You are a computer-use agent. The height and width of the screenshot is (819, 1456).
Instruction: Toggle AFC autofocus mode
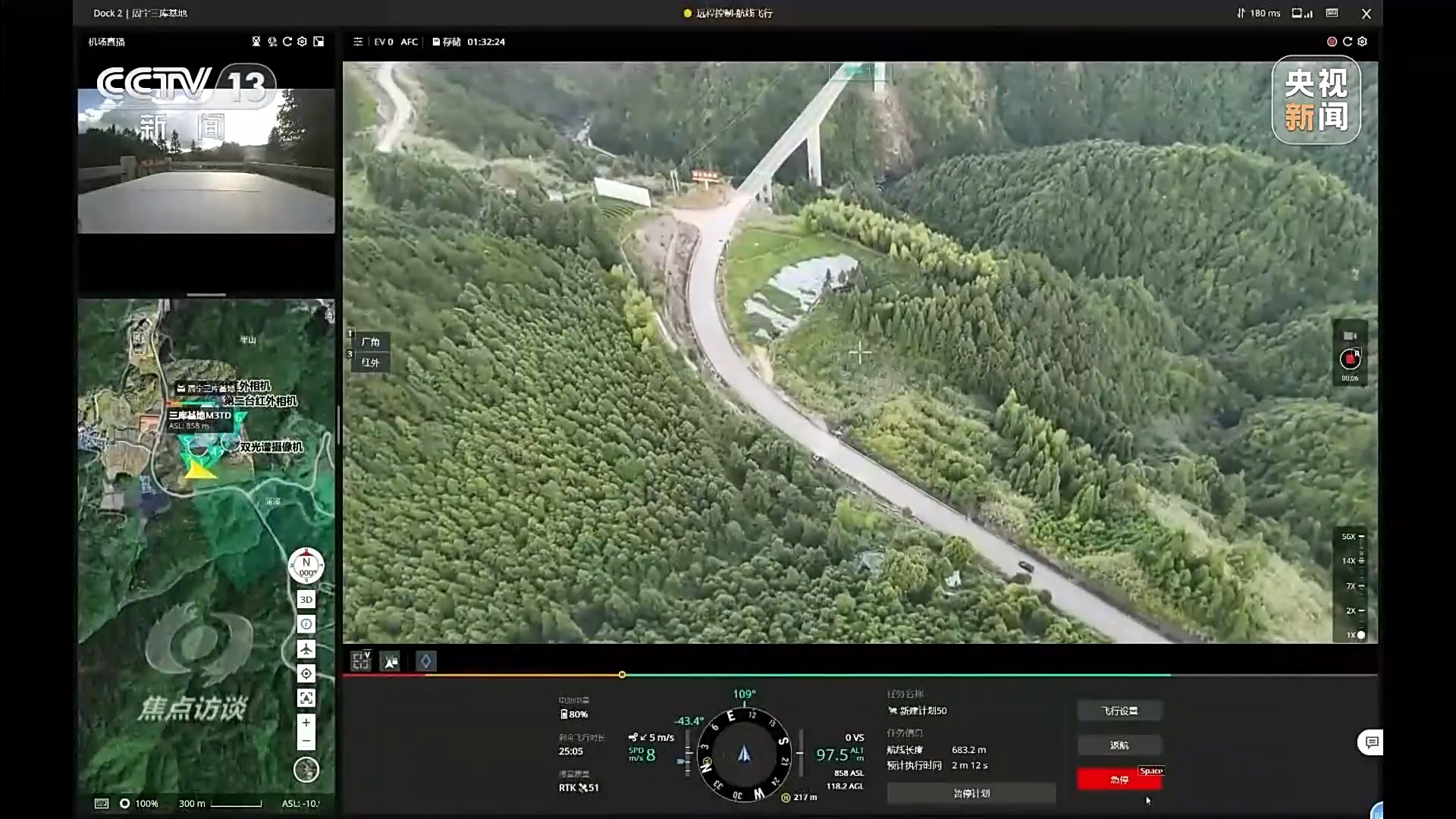coord(409,42)
